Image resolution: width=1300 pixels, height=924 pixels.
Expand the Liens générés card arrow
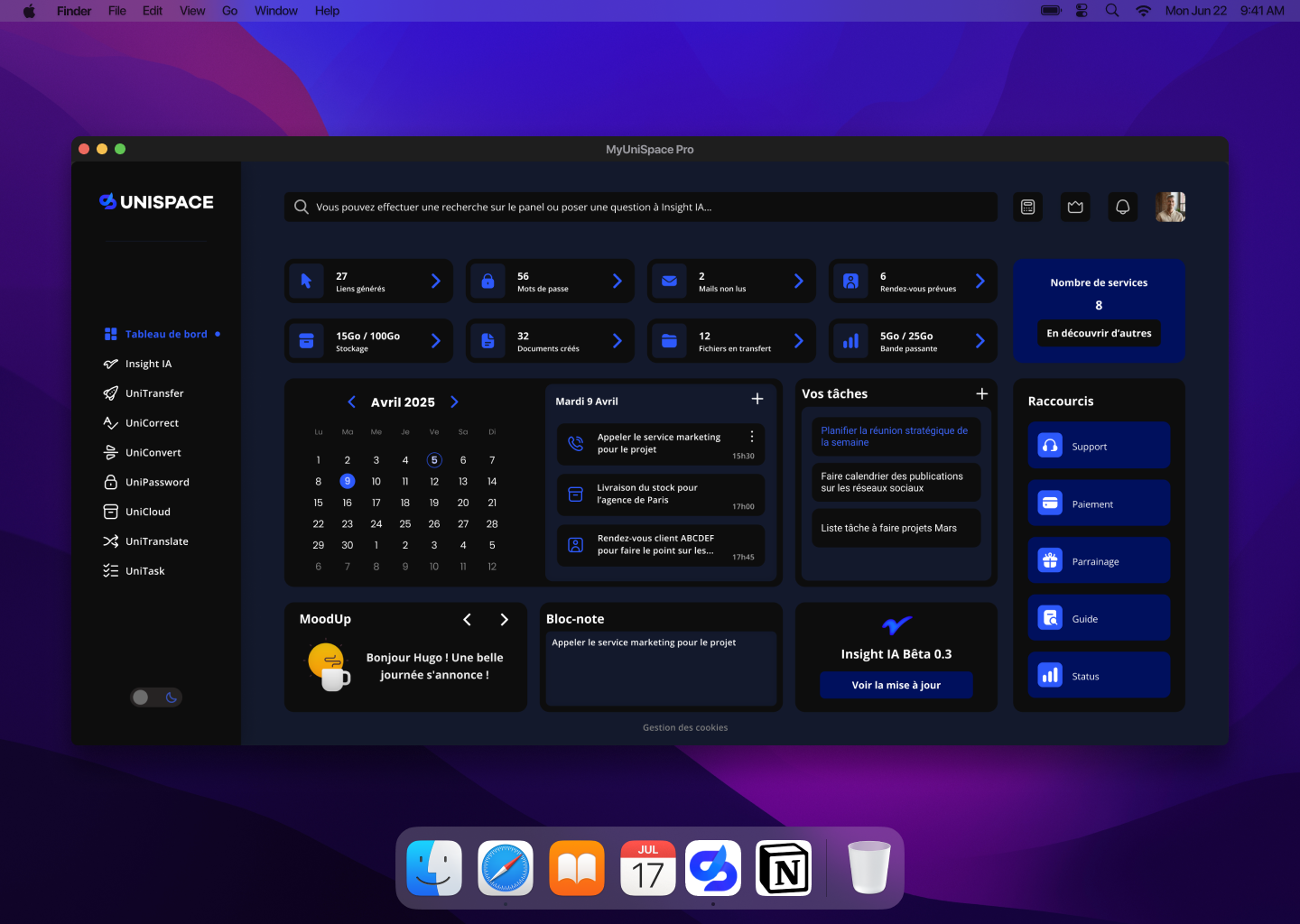point(436,282)
